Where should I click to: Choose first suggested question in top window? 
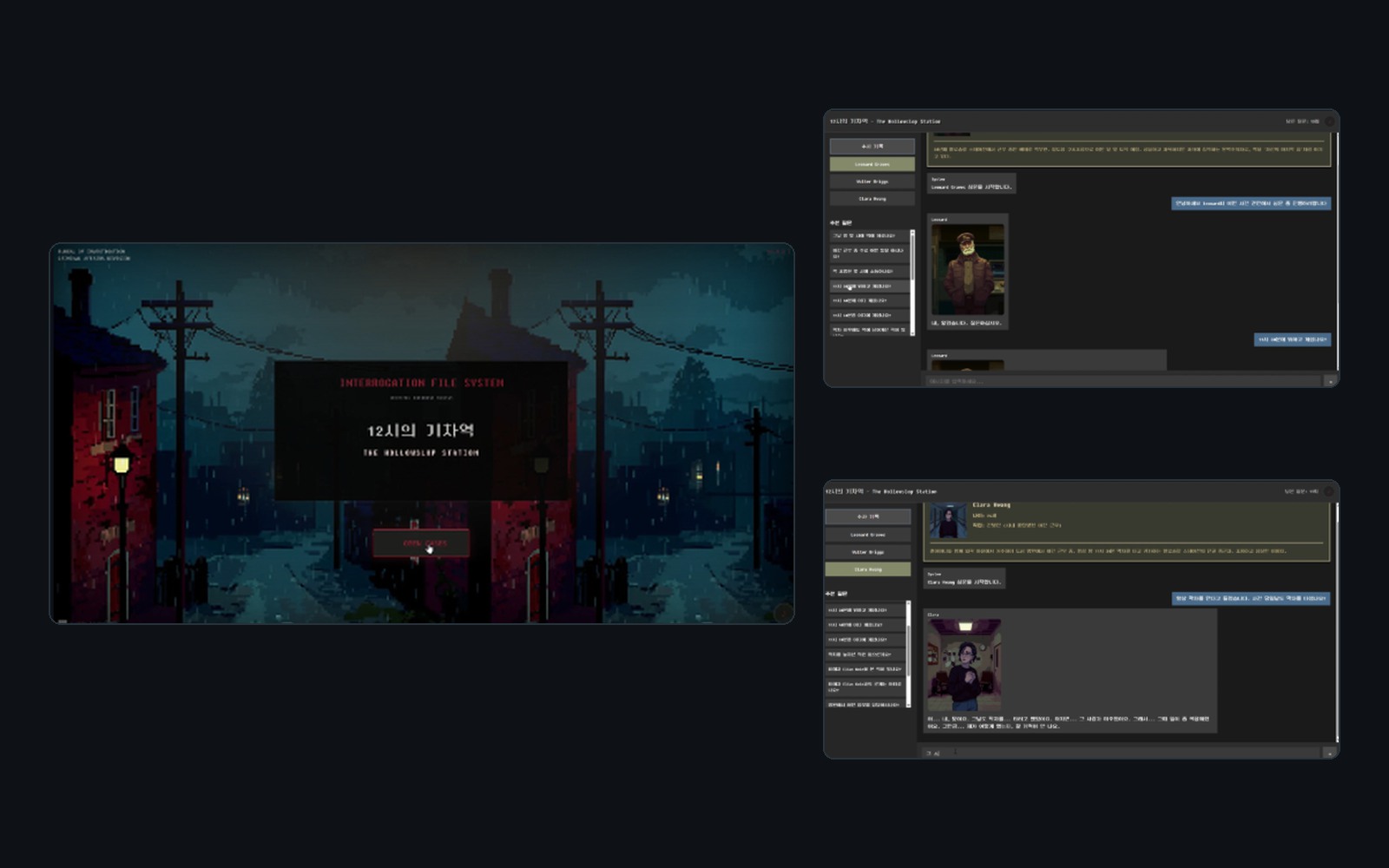[x=869, y=235]
